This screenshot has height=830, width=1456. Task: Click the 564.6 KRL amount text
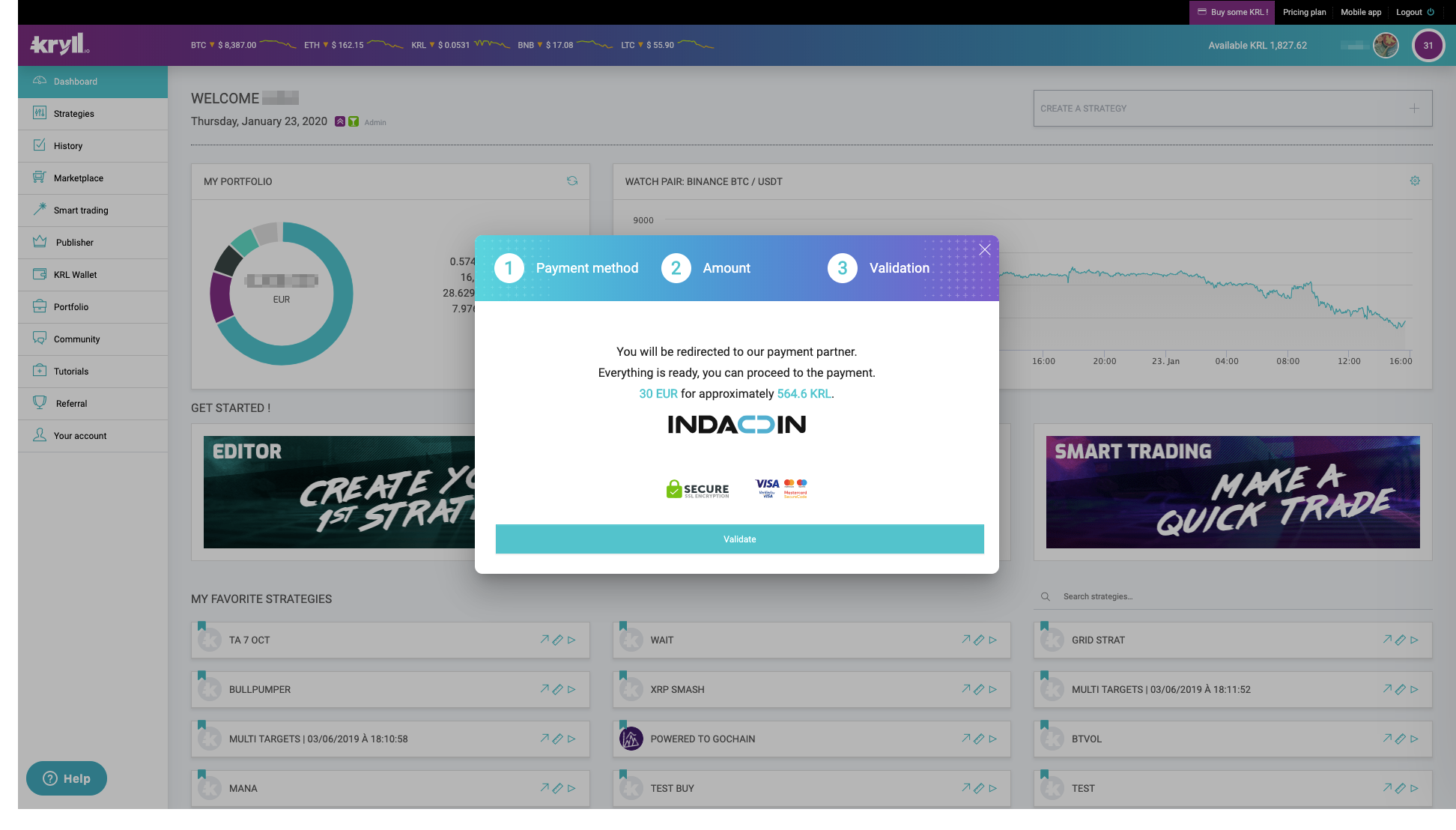pyautogui.click(x=804, y=394)
